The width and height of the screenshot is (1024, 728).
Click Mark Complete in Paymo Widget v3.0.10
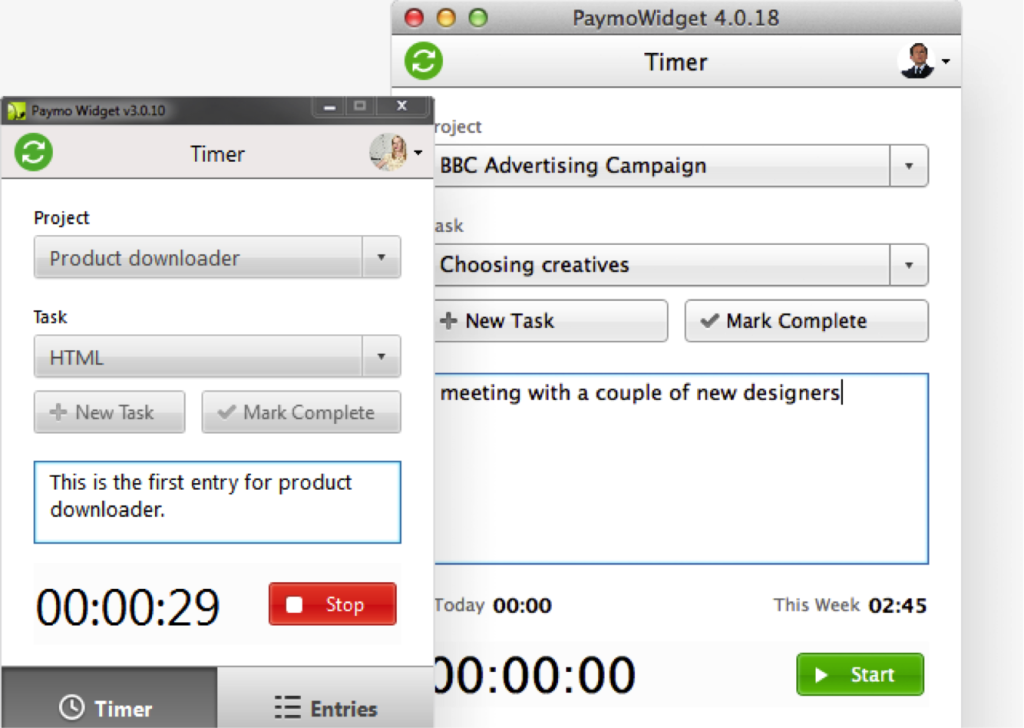[x=301, y=412]
